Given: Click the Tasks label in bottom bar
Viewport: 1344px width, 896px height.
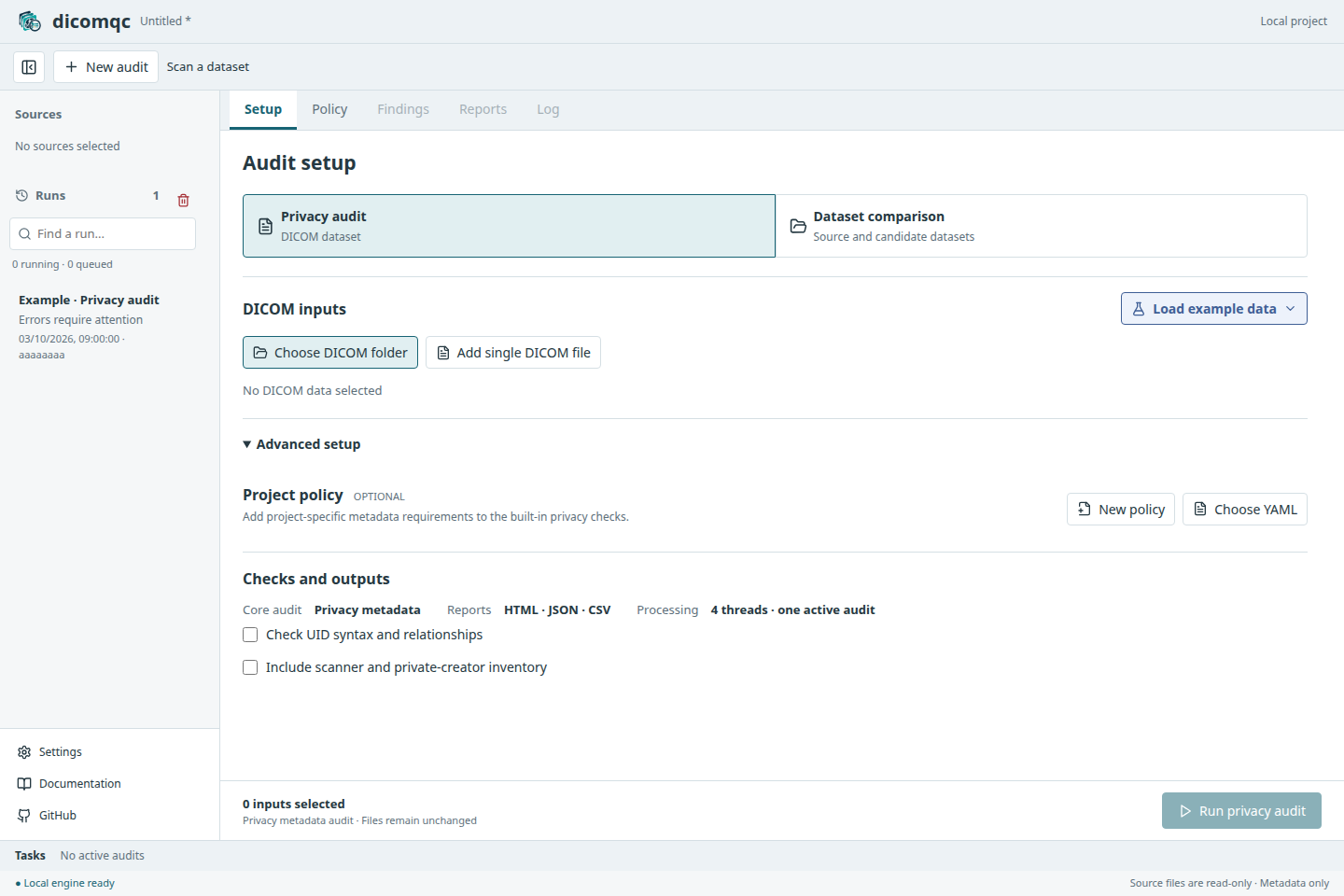Looking at the screenshot, I should (30, 856).
